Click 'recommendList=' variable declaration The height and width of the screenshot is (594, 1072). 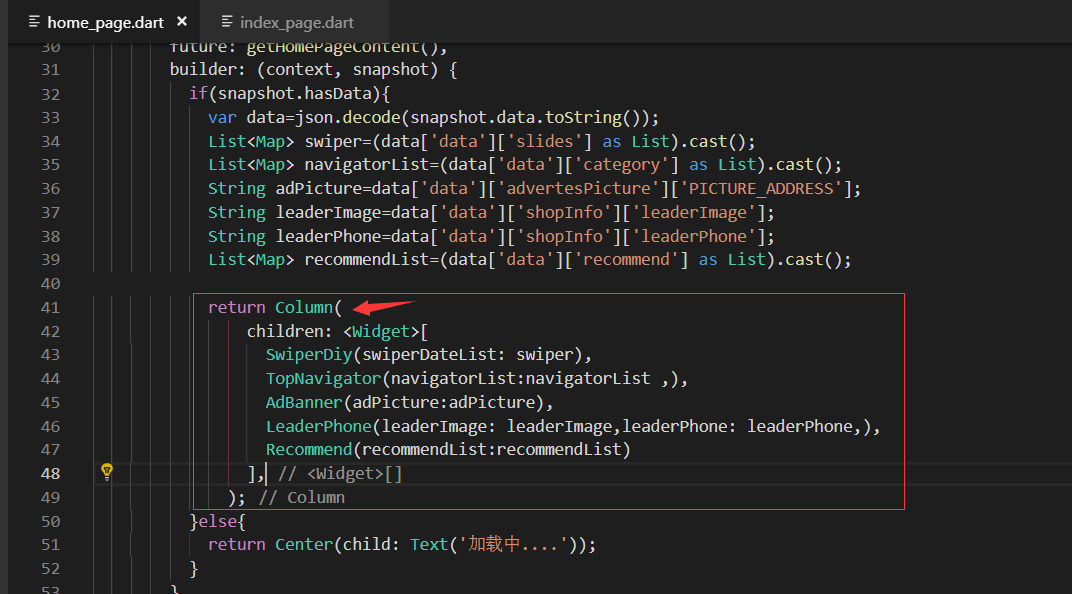tap(372, 260)
